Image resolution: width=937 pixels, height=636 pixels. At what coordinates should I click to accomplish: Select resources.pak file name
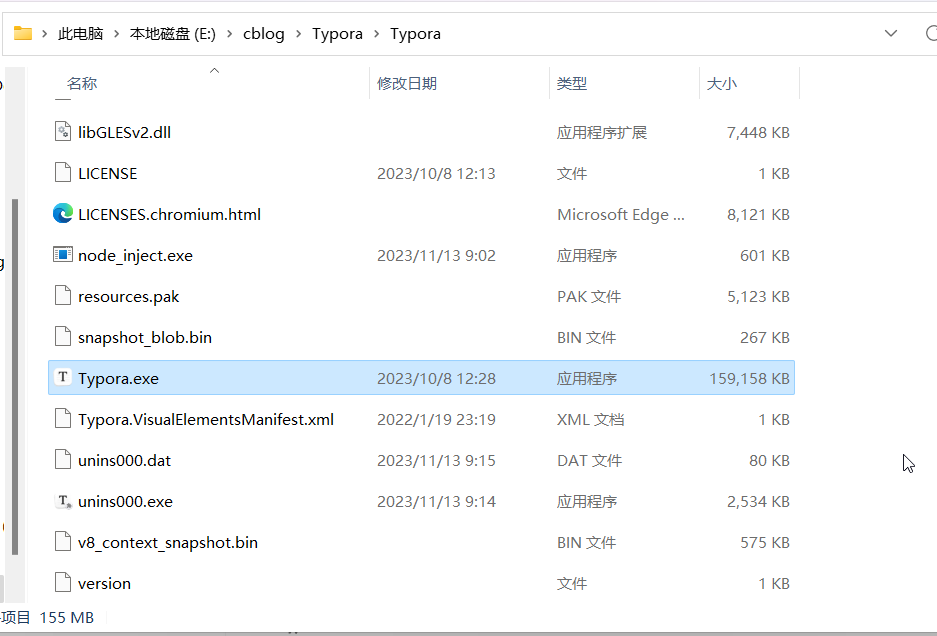pyautogui.click(x=128, y=296)
